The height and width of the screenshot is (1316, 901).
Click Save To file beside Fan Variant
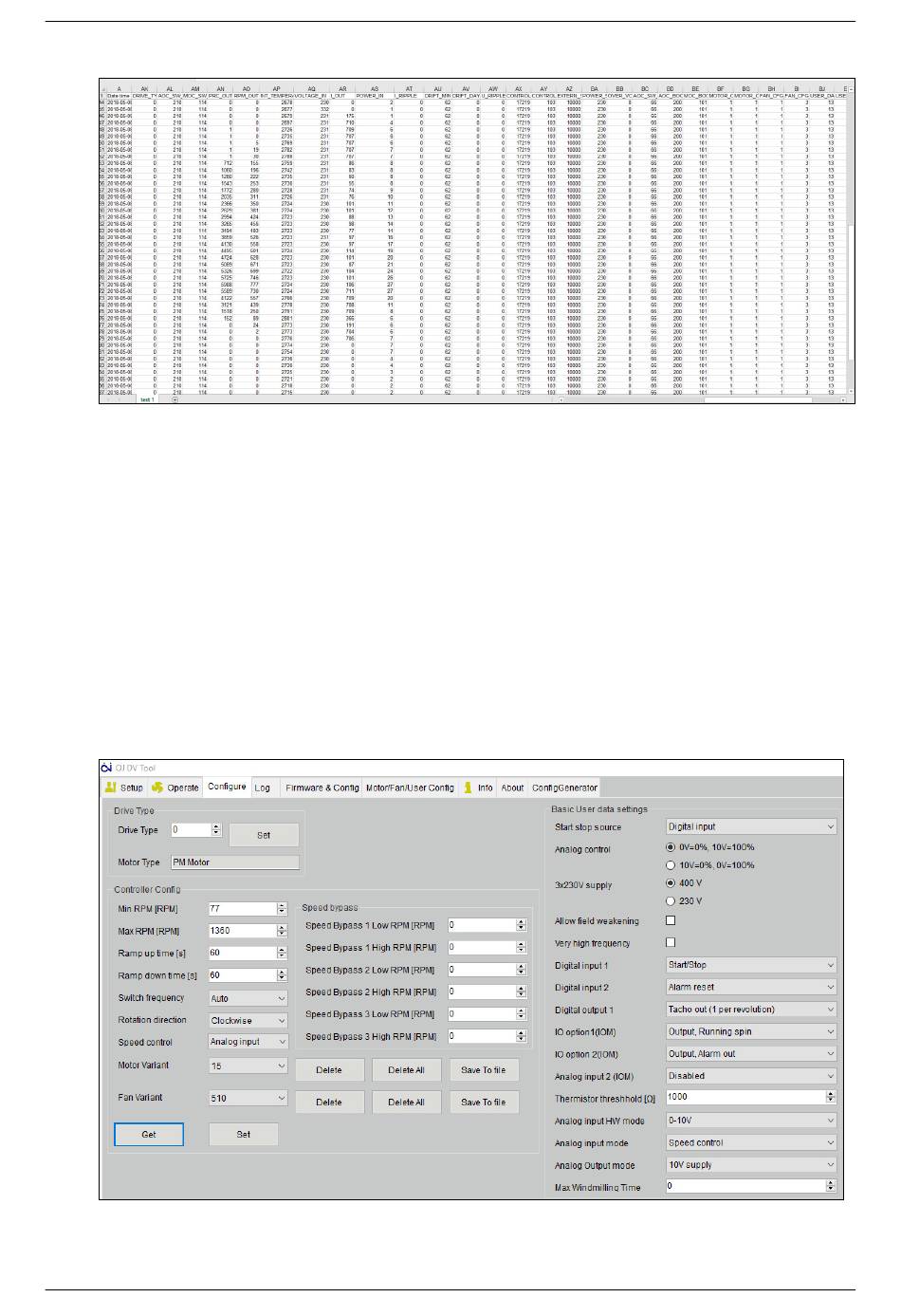pyautogui.click(x=484, y=1103)
